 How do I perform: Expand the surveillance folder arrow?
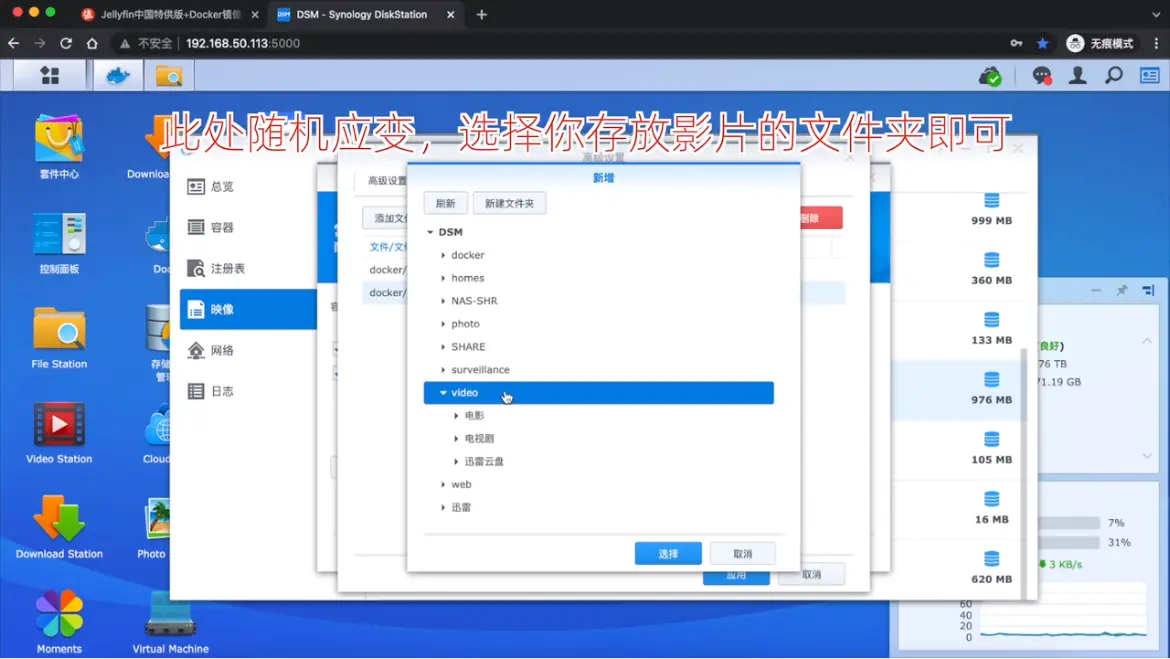pos(443,370)
